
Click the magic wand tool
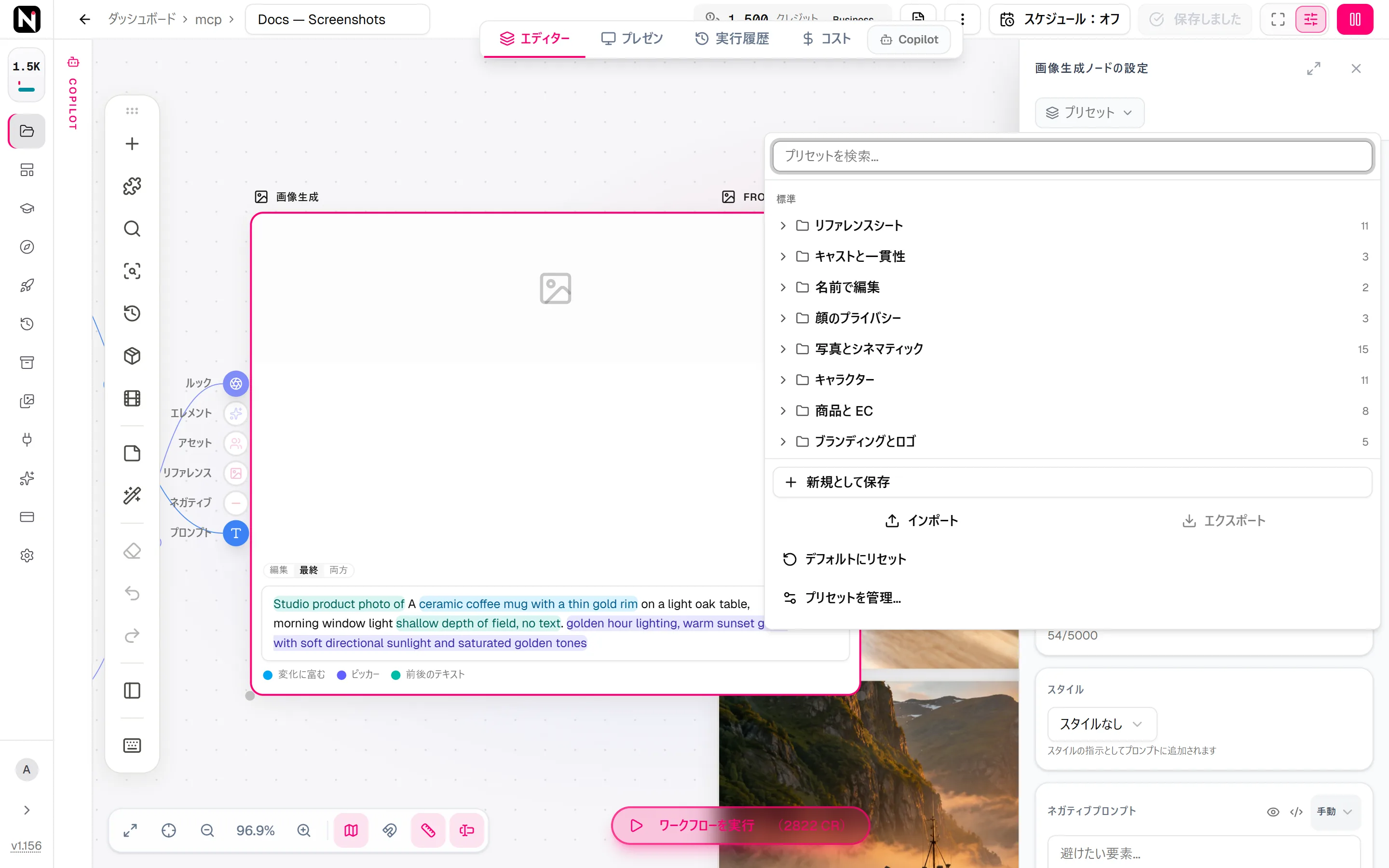point(132,495)
